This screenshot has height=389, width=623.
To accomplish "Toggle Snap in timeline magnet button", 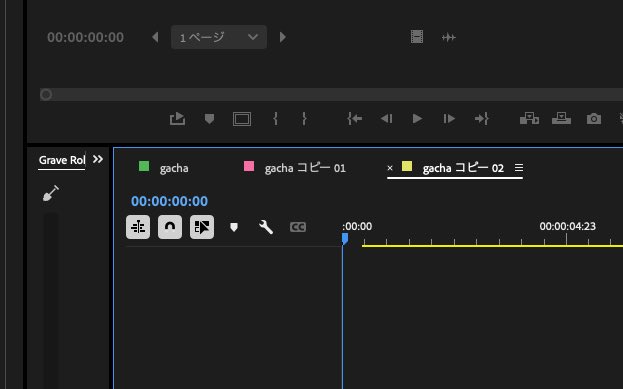I will (x=170, y=227).
